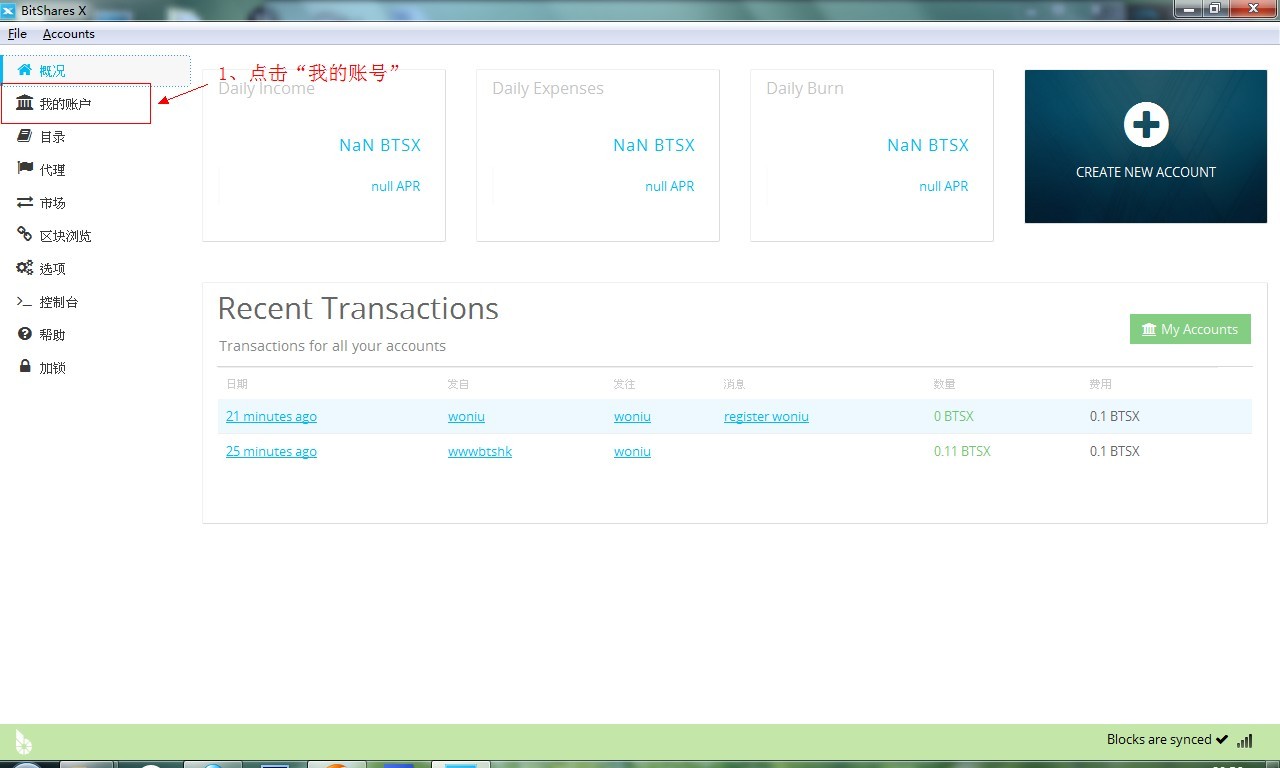Click the BitShares X title bar icon
1280x768 pixels.
point(9,11)
